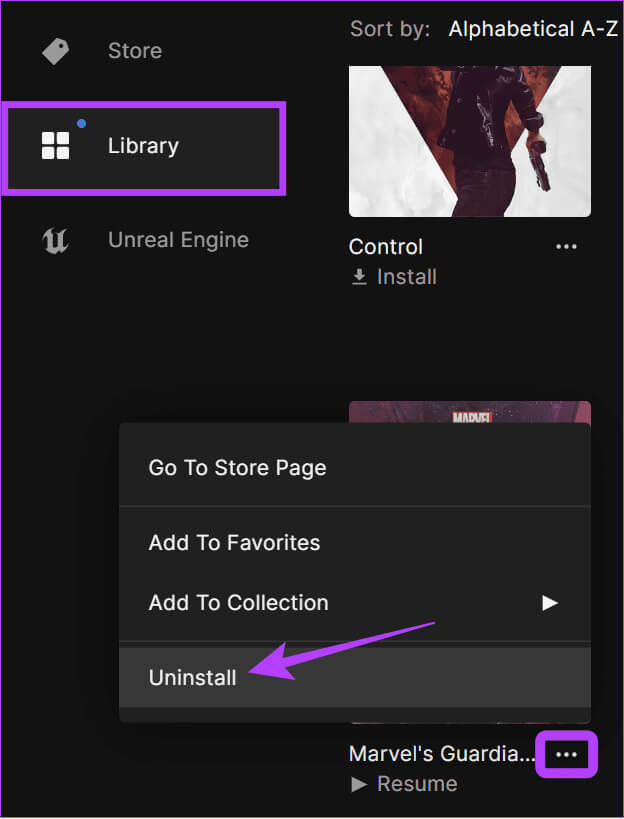The image size is (624, 819).
Task: Click the Marvel's Guardians cover art
Action: [x=469, y=412]
